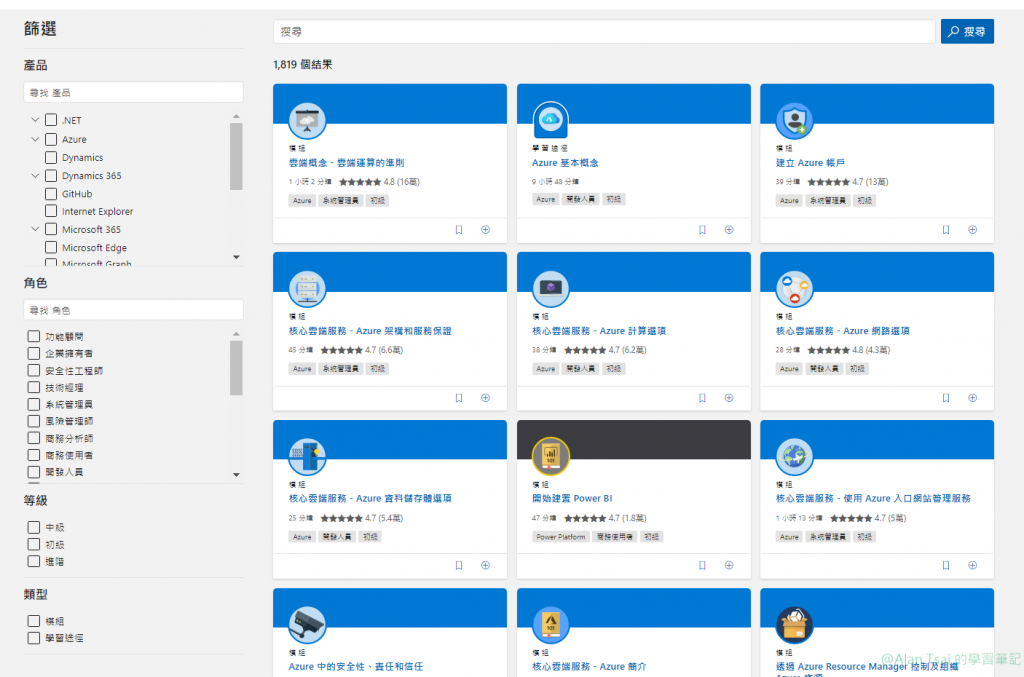Open the Azure 基本概念 learning path
The width and height of the screenshot is (1024, 677).
point(565,163)
